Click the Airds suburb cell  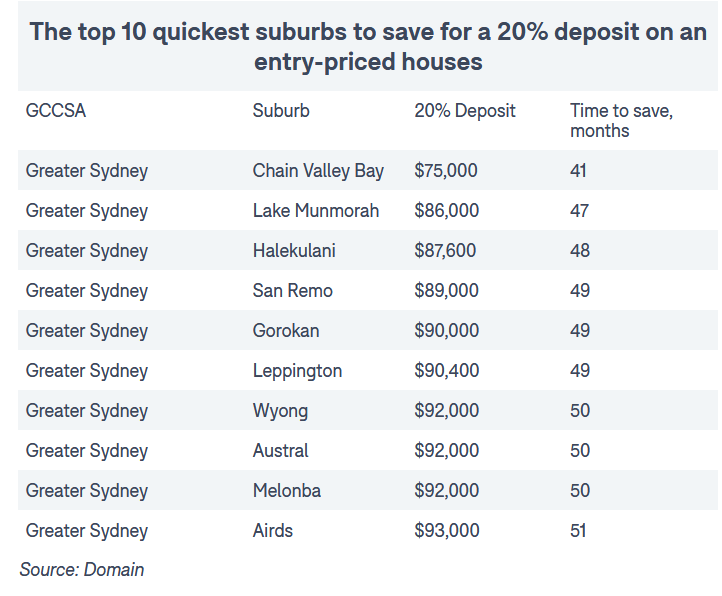coord(273,531)
